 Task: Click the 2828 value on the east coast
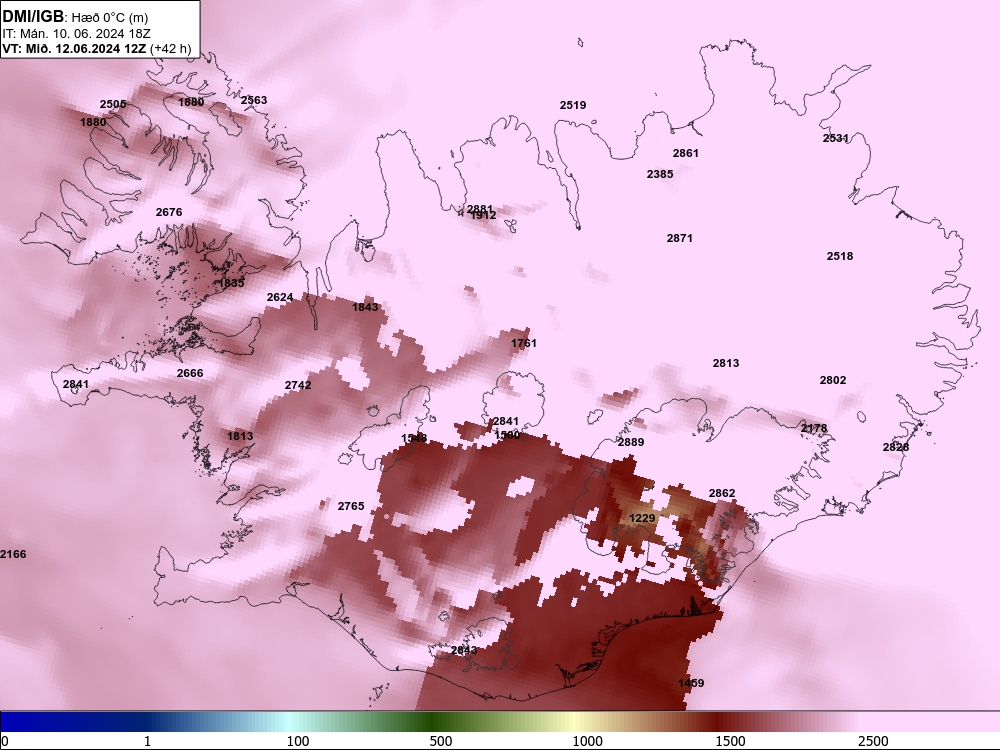(x=896, y=447)
